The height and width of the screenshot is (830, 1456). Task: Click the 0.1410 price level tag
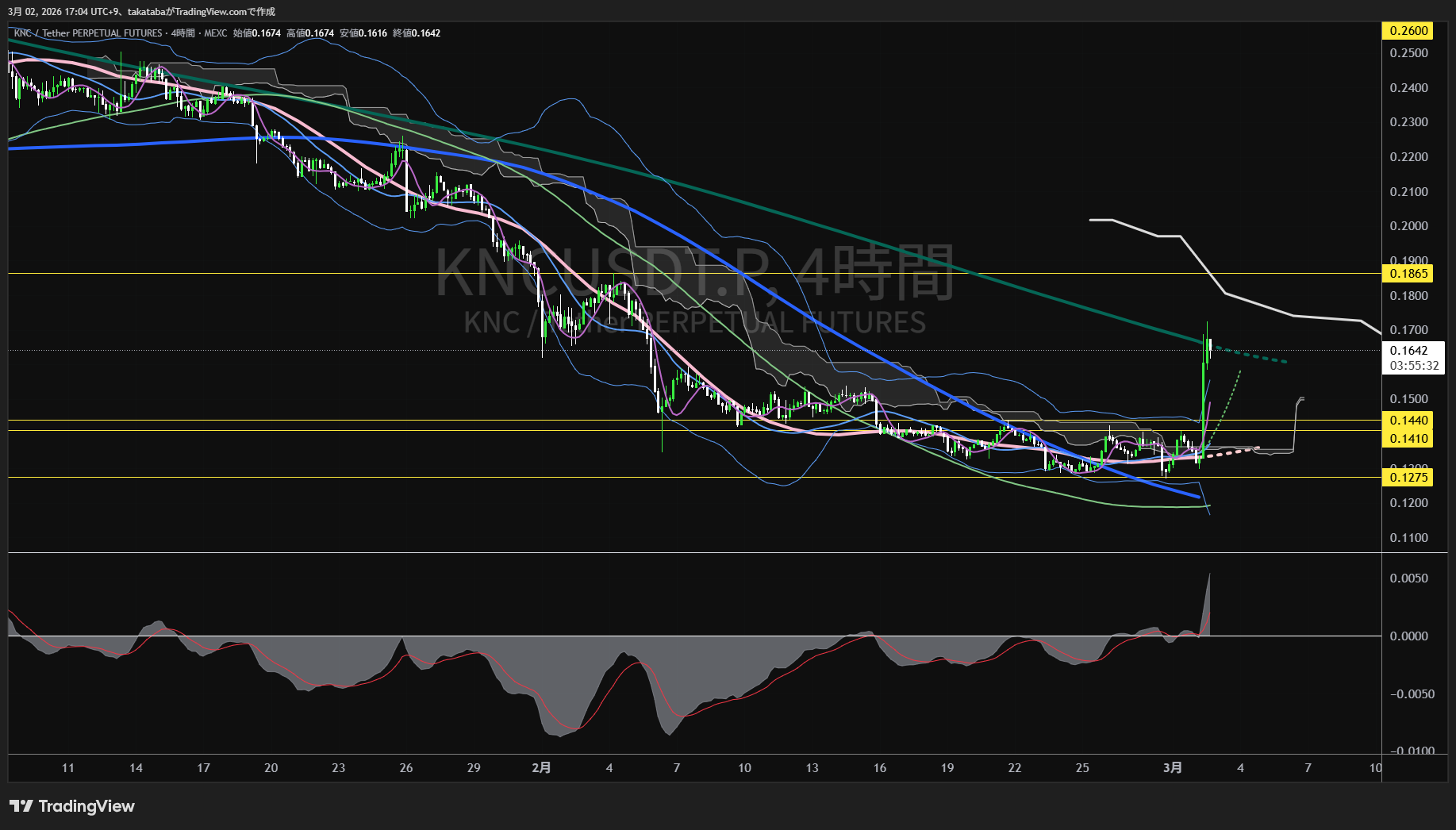point(1408,439)
